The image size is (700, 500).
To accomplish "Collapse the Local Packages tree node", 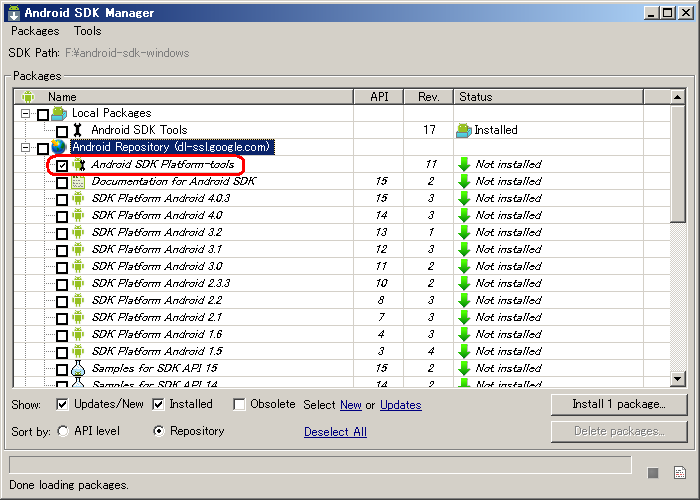I will (25, 113).
